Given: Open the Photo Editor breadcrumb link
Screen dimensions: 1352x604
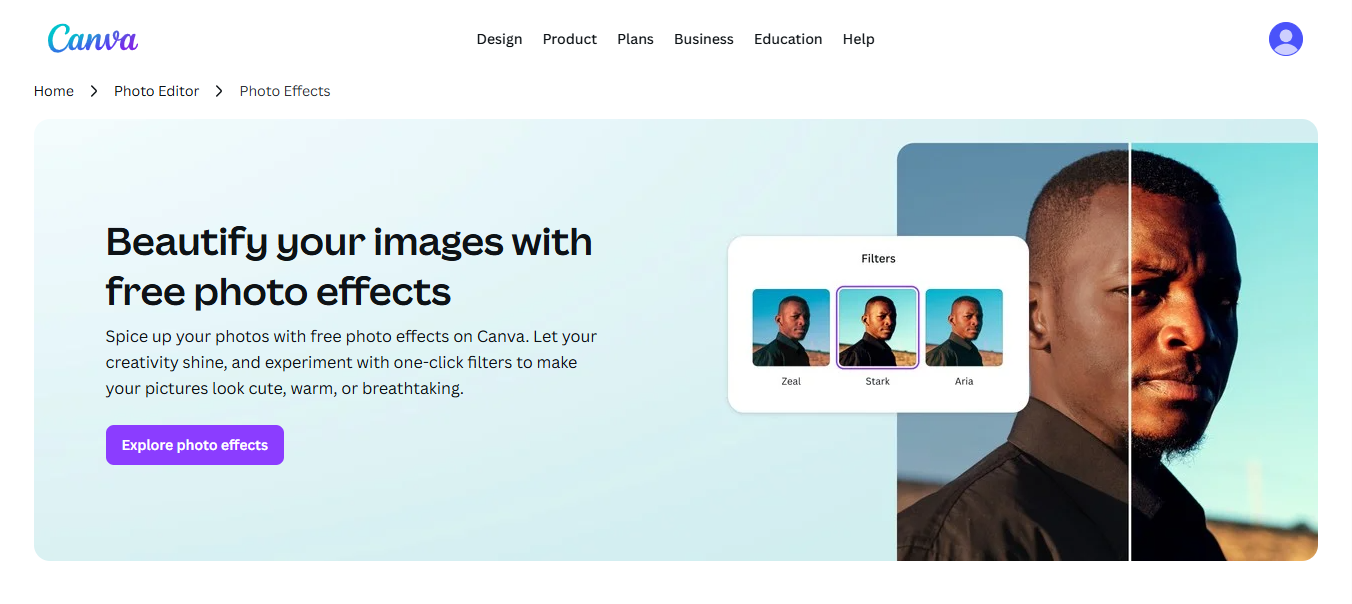Looking at the screenshot, I should pyautogui.click(x=156, y=90).
